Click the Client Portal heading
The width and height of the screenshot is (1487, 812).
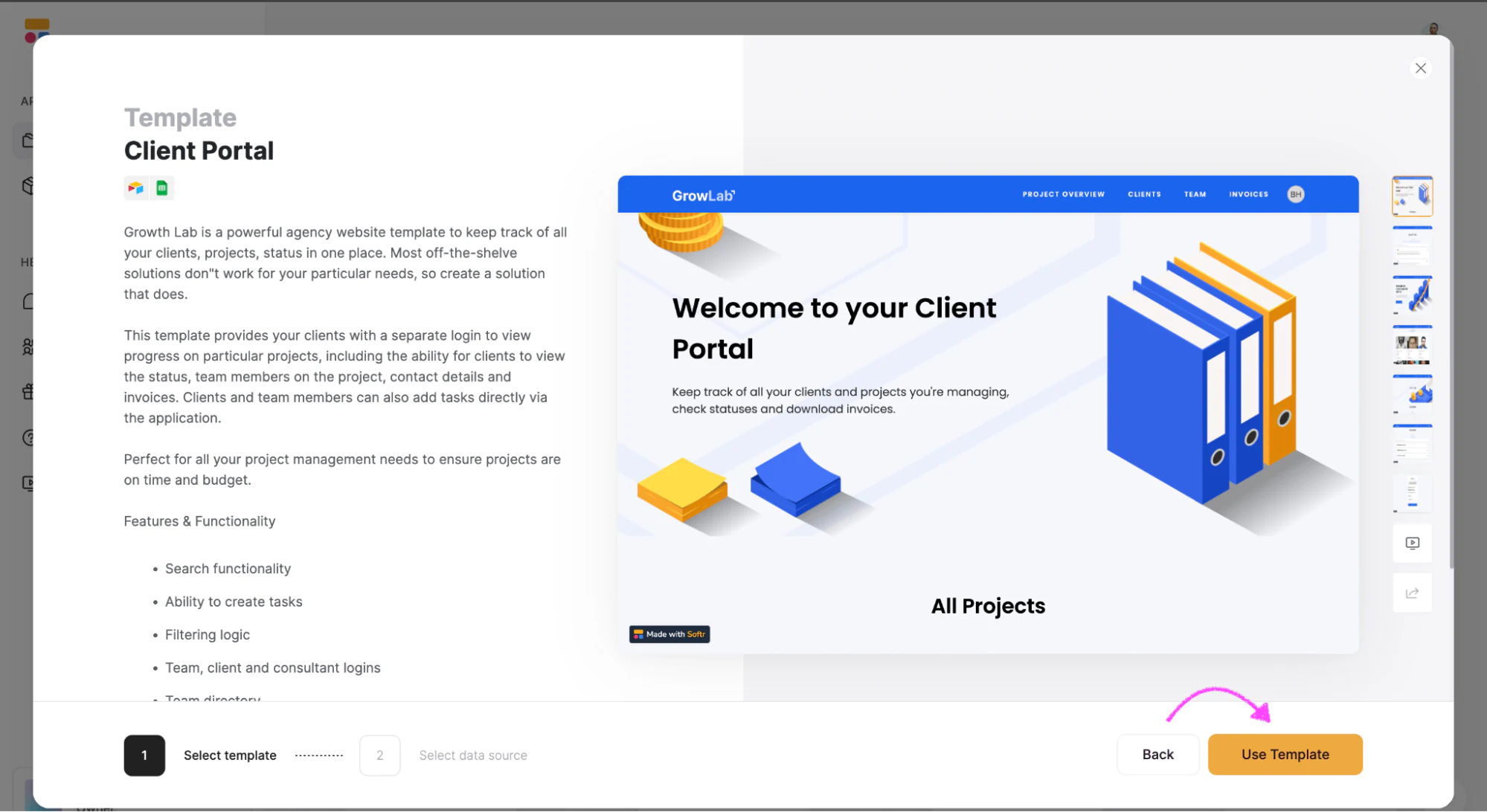click(199, 151)
